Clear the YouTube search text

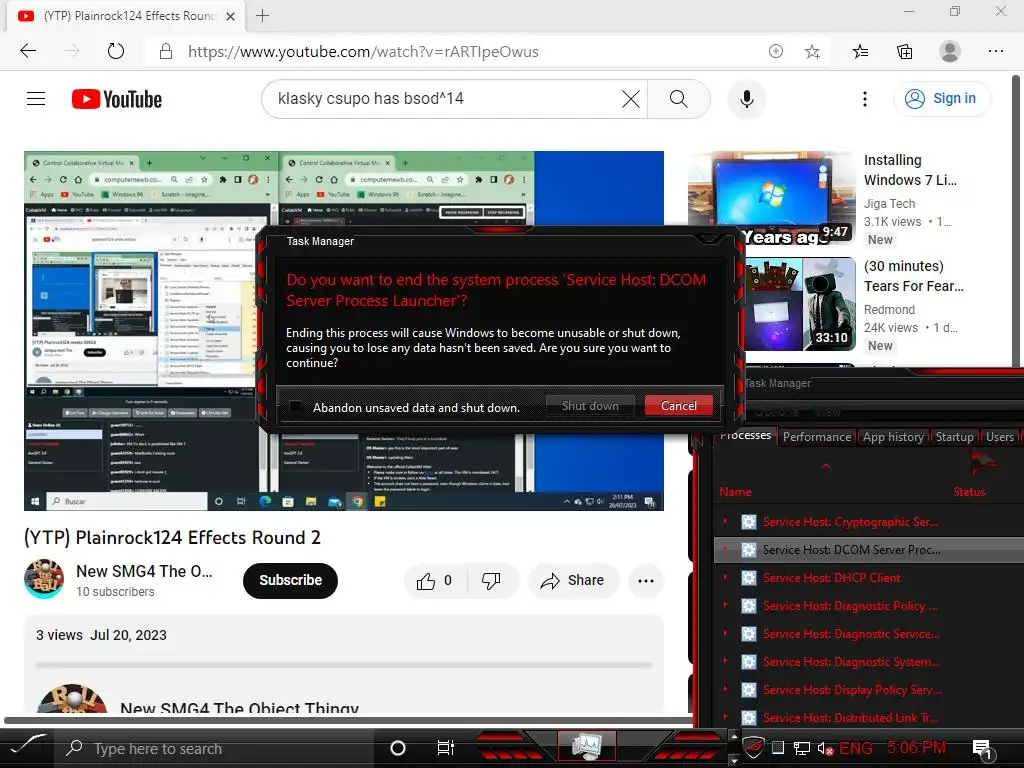630,99
